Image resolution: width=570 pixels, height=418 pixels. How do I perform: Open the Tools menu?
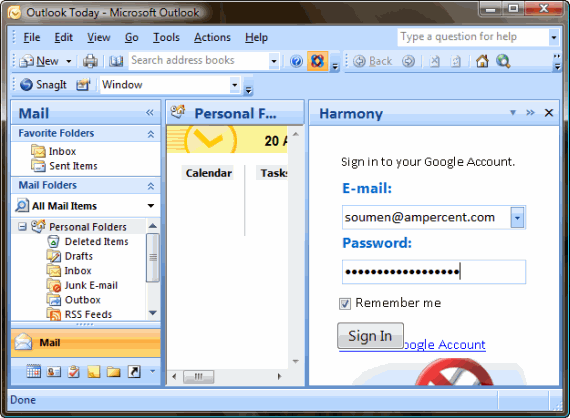(166, 37)
